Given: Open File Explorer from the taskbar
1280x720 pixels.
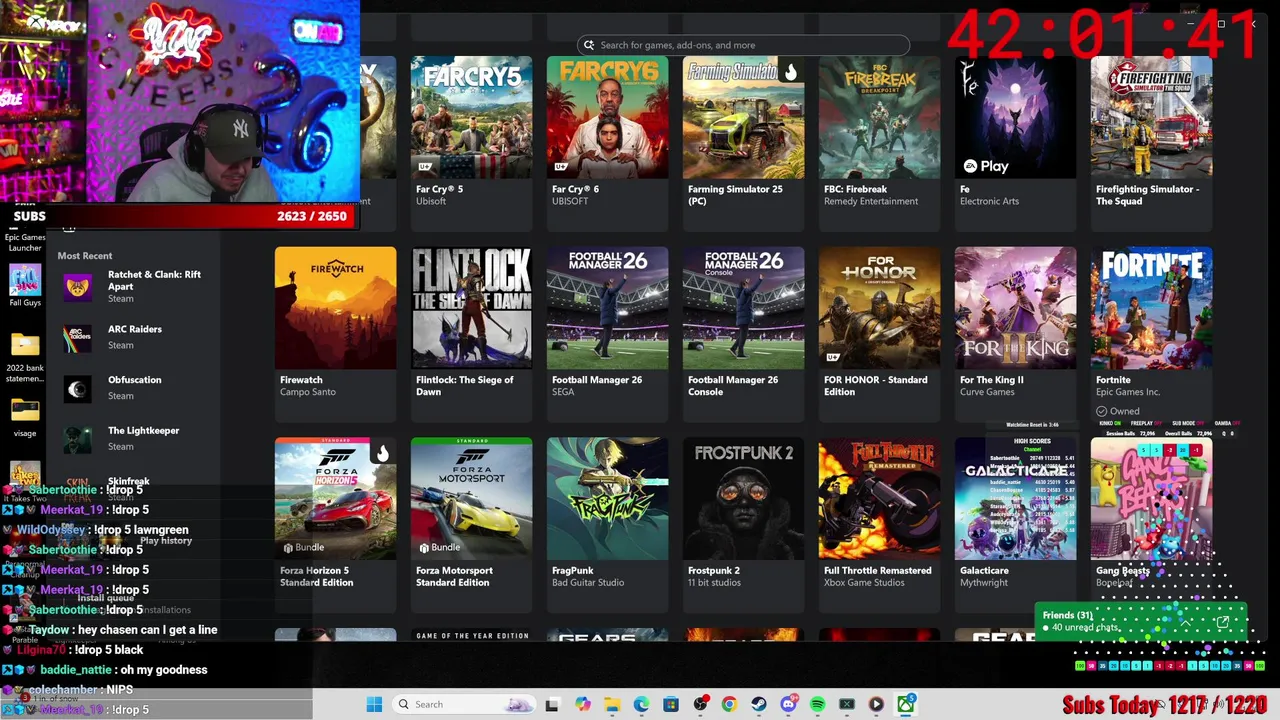Looking at the screenshot, I should pyautogui.click(x=612, y=704).
